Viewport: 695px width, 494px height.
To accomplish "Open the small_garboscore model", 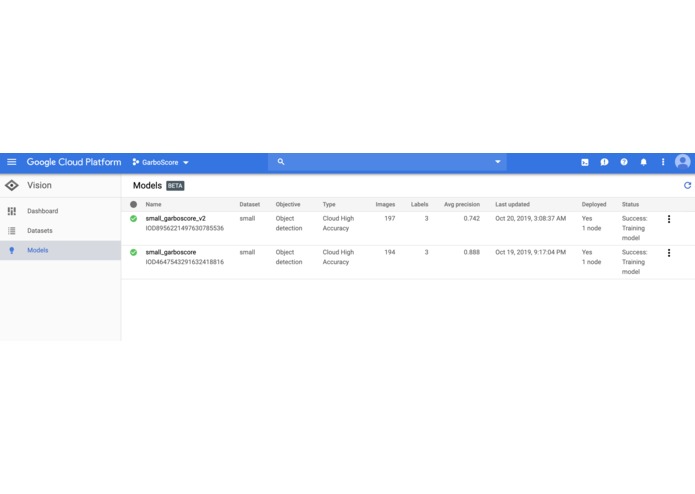I will 171,252.
